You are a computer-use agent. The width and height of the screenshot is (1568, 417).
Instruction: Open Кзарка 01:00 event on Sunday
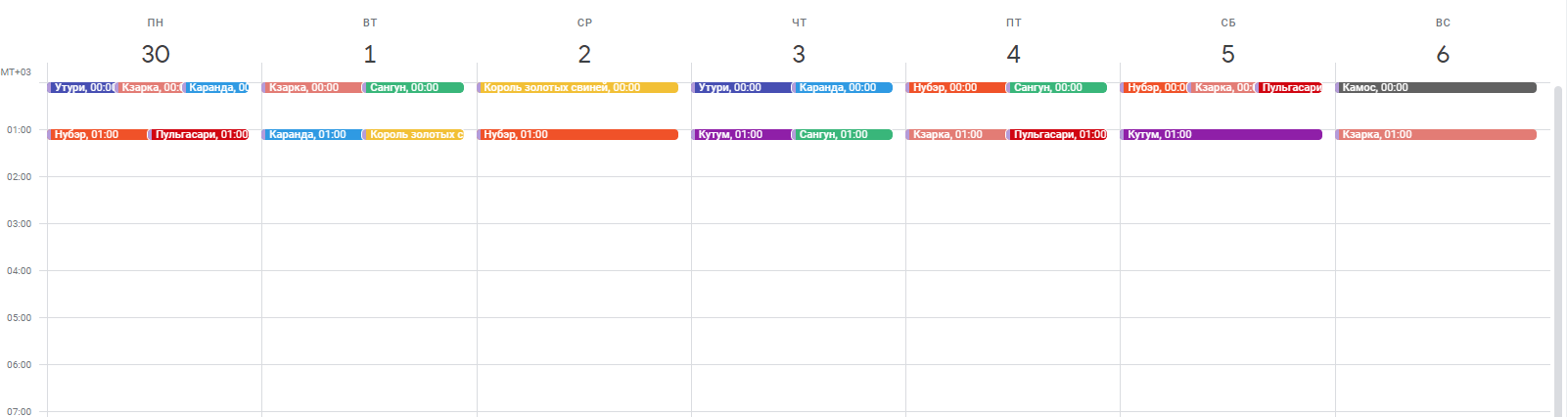1436,135
